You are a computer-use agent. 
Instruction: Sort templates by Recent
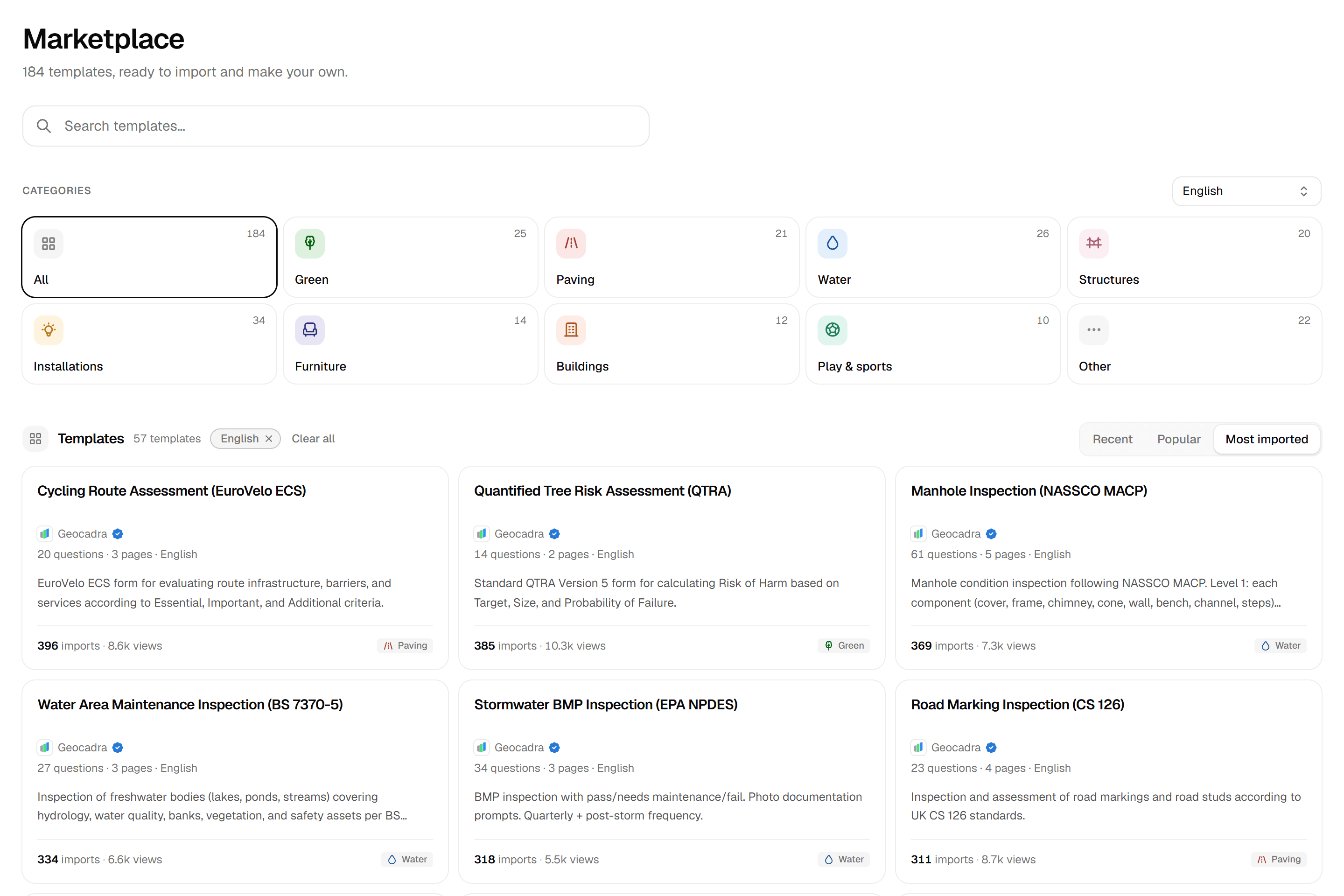(x=1112, y=439)
